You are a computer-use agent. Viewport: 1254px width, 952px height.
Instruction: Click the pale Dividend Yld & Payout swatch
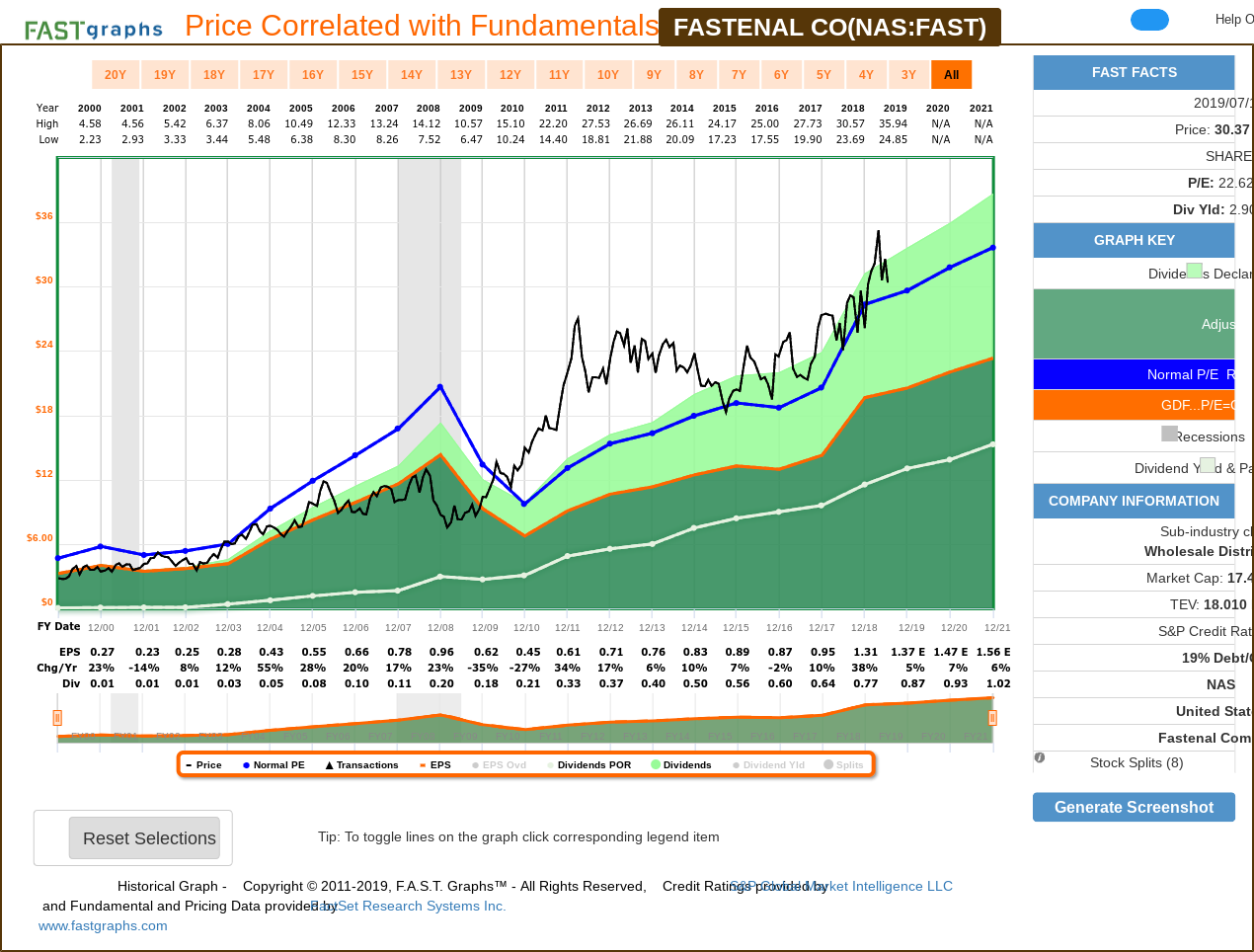click(1207, 465)
